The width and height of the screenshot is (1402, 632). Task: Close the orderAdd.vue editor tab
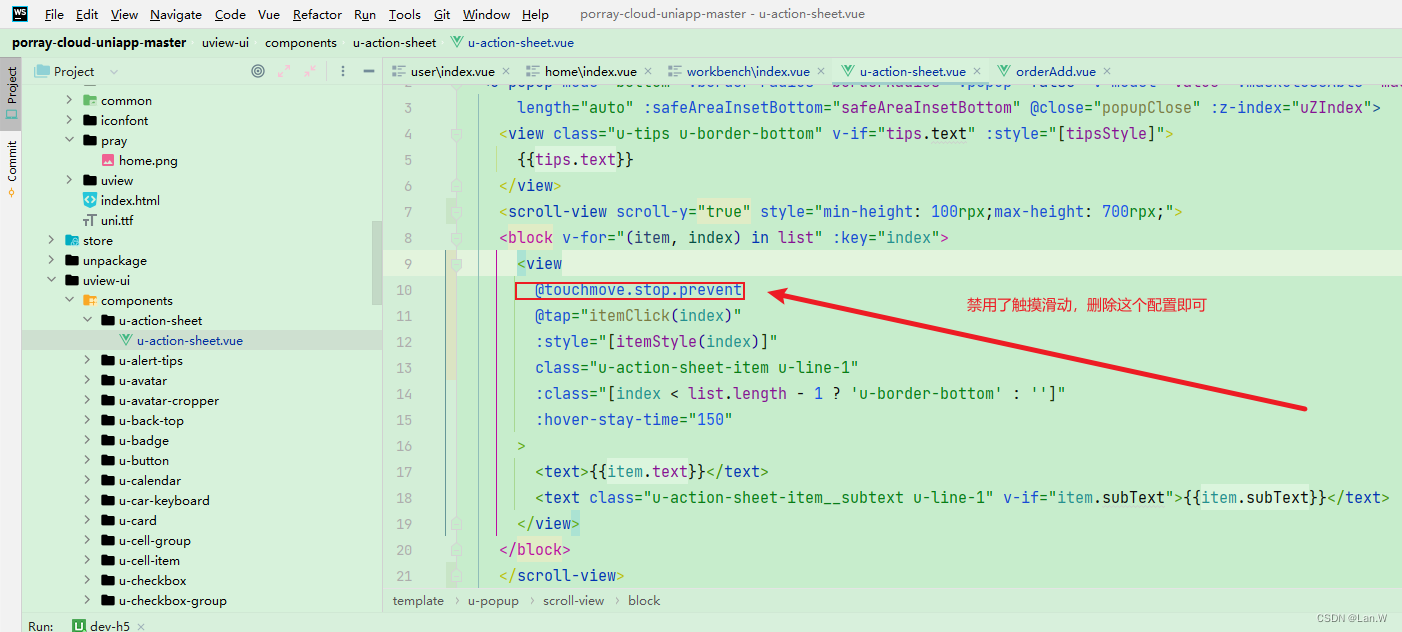(x=1105, y=71)
